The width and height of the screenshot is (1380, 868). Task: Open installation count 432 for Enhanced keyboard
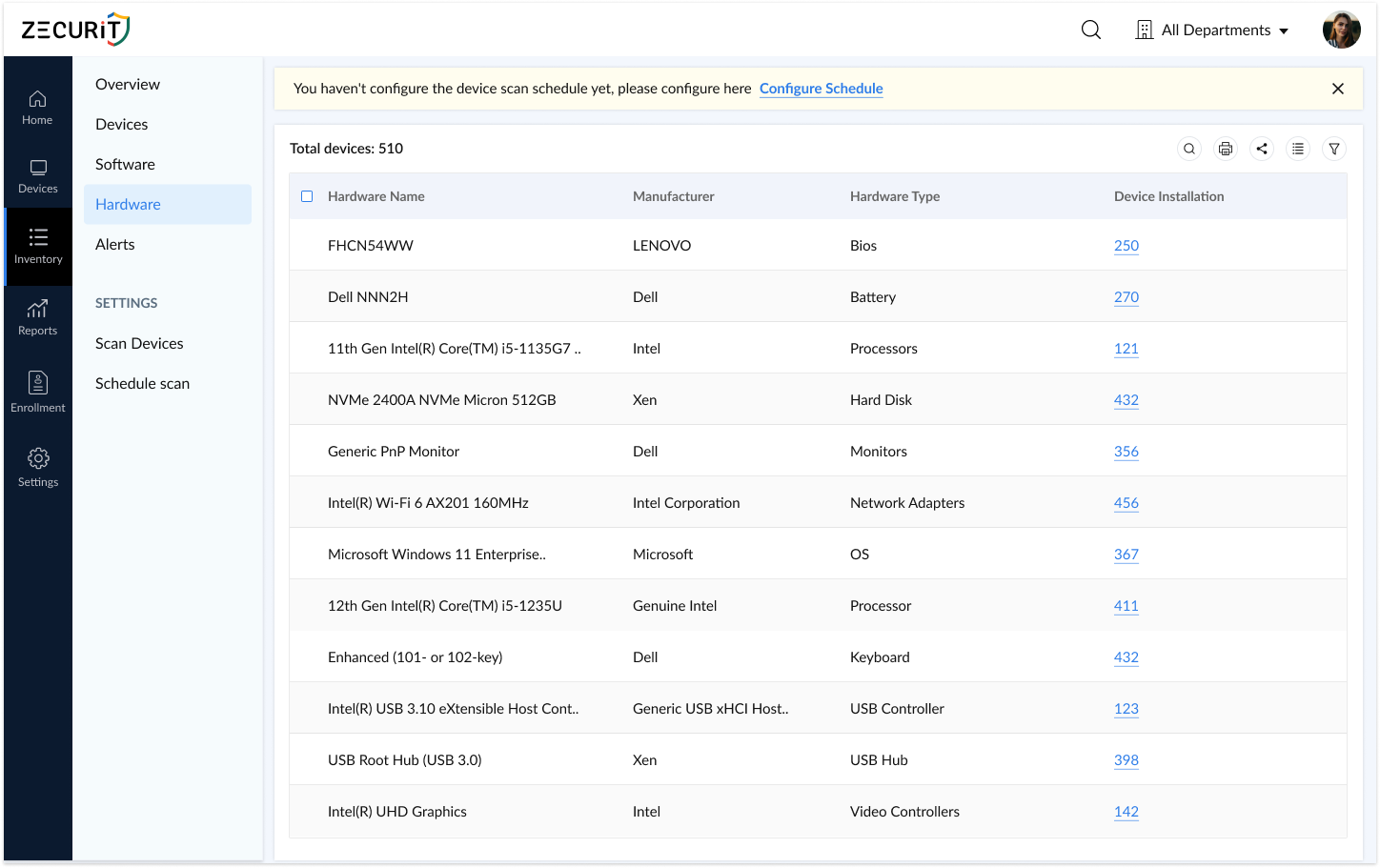click(1126, 657)
